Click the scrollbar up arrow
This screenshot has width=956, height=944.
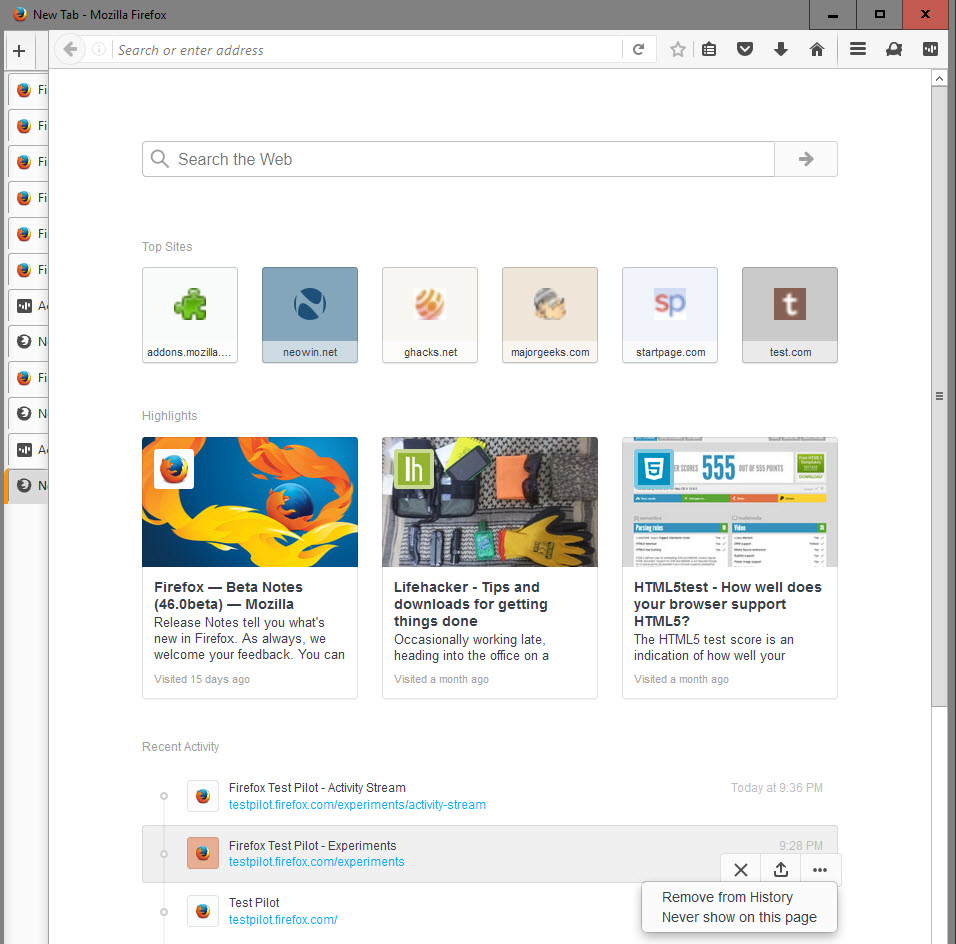[x=939, y=79]
